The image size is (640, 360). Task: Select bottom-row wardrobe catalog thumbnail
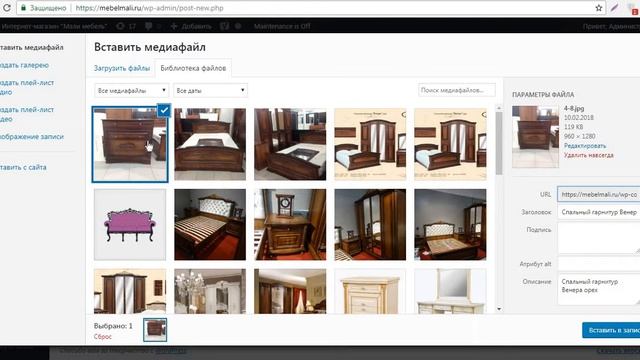point(130,291)
